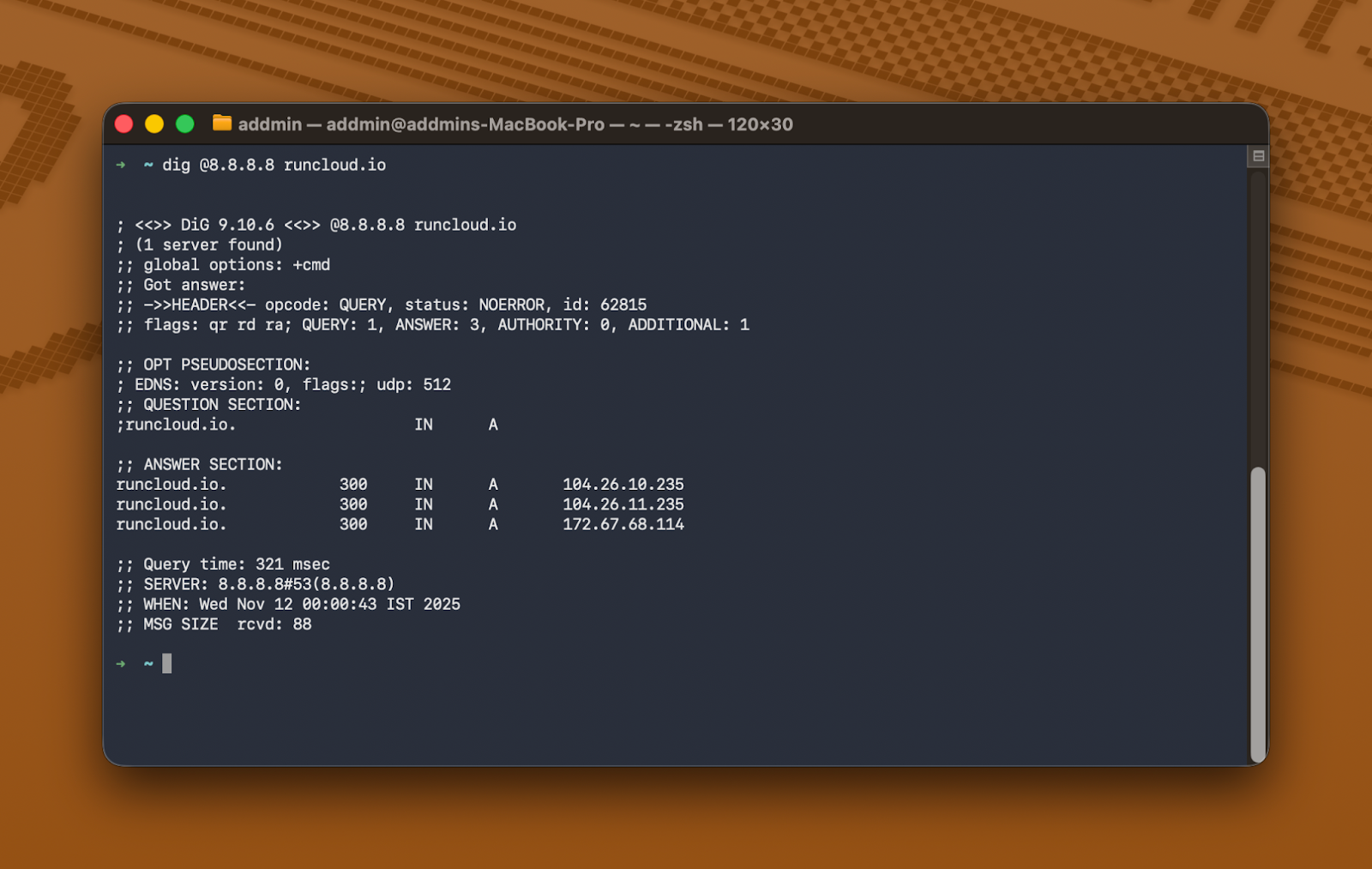Click the red close window button

pyautogui.click(x=123, y=124)
